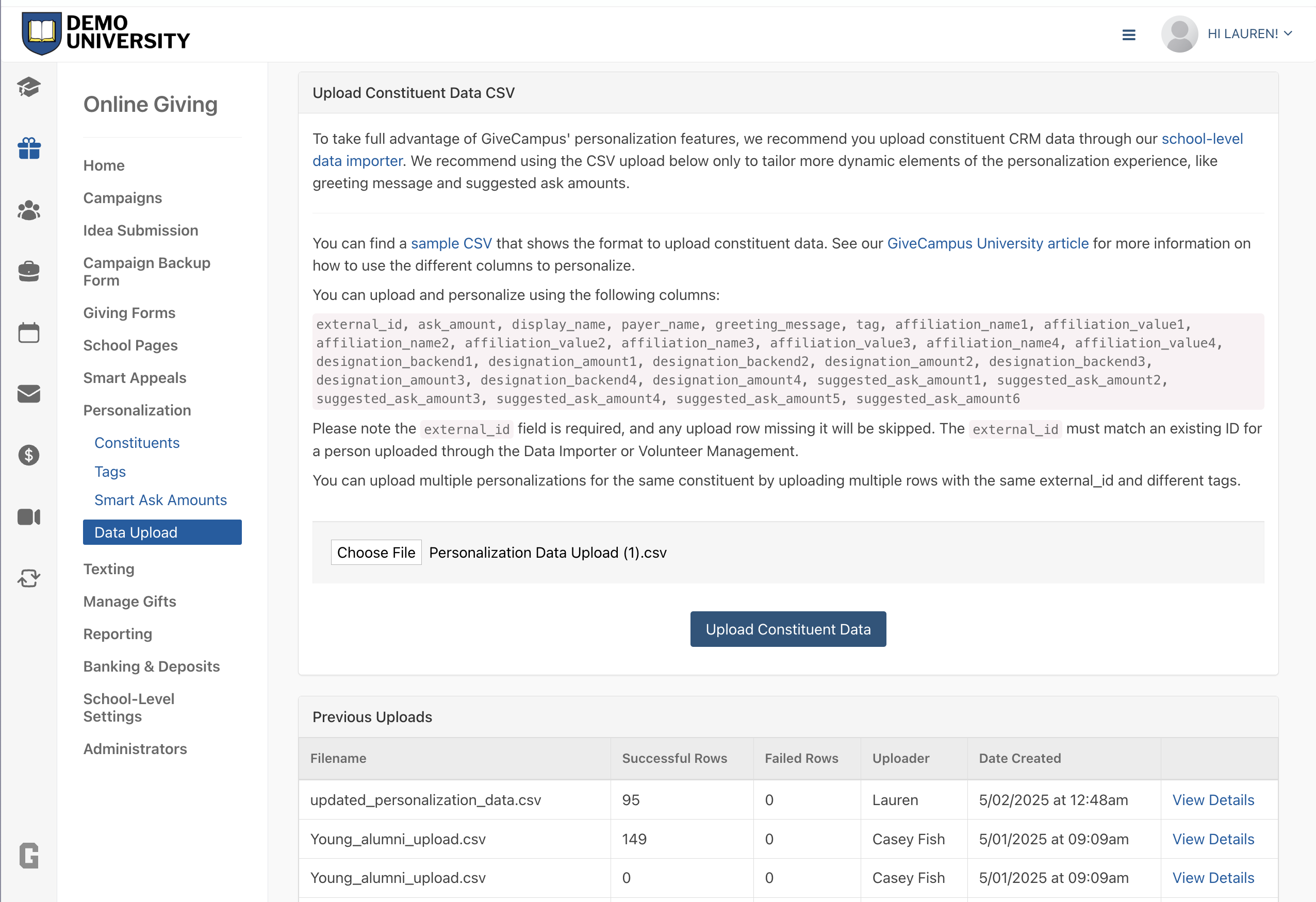Open the Reporting menu item
This screenshot has width=1316, height=902.
click(x=118, y=634)
